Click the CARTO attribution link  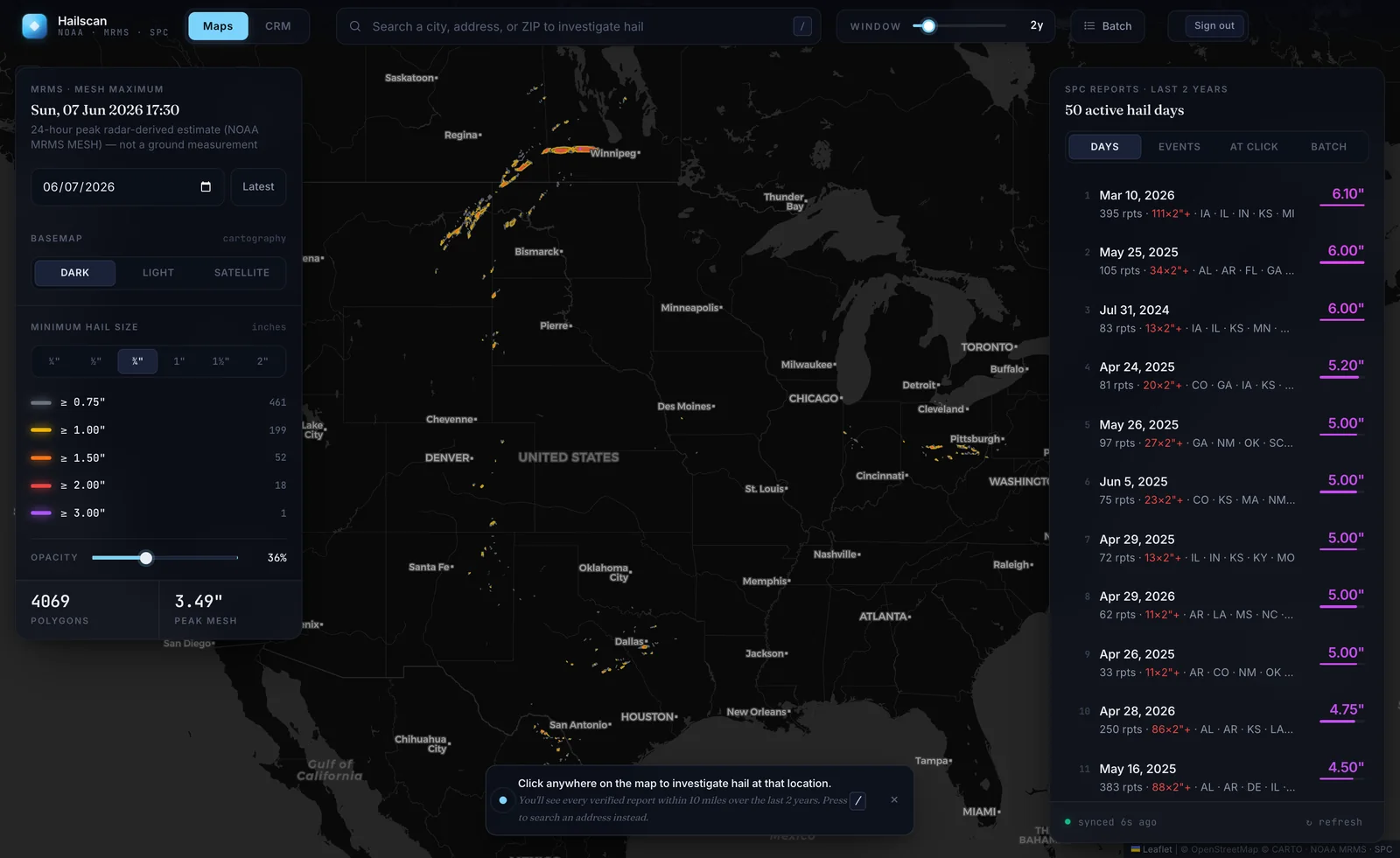[x=1287, y=849]
